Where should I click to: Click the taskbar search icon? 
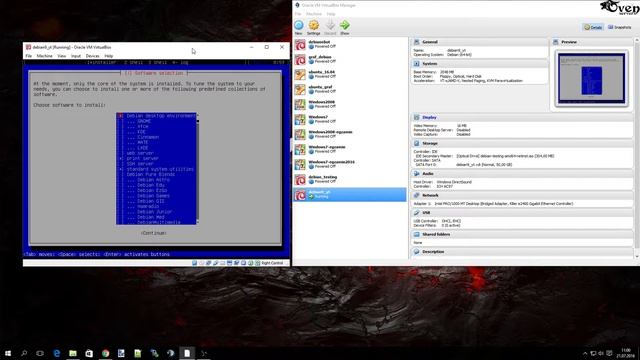pyautogui.click(x=24, y=353)
